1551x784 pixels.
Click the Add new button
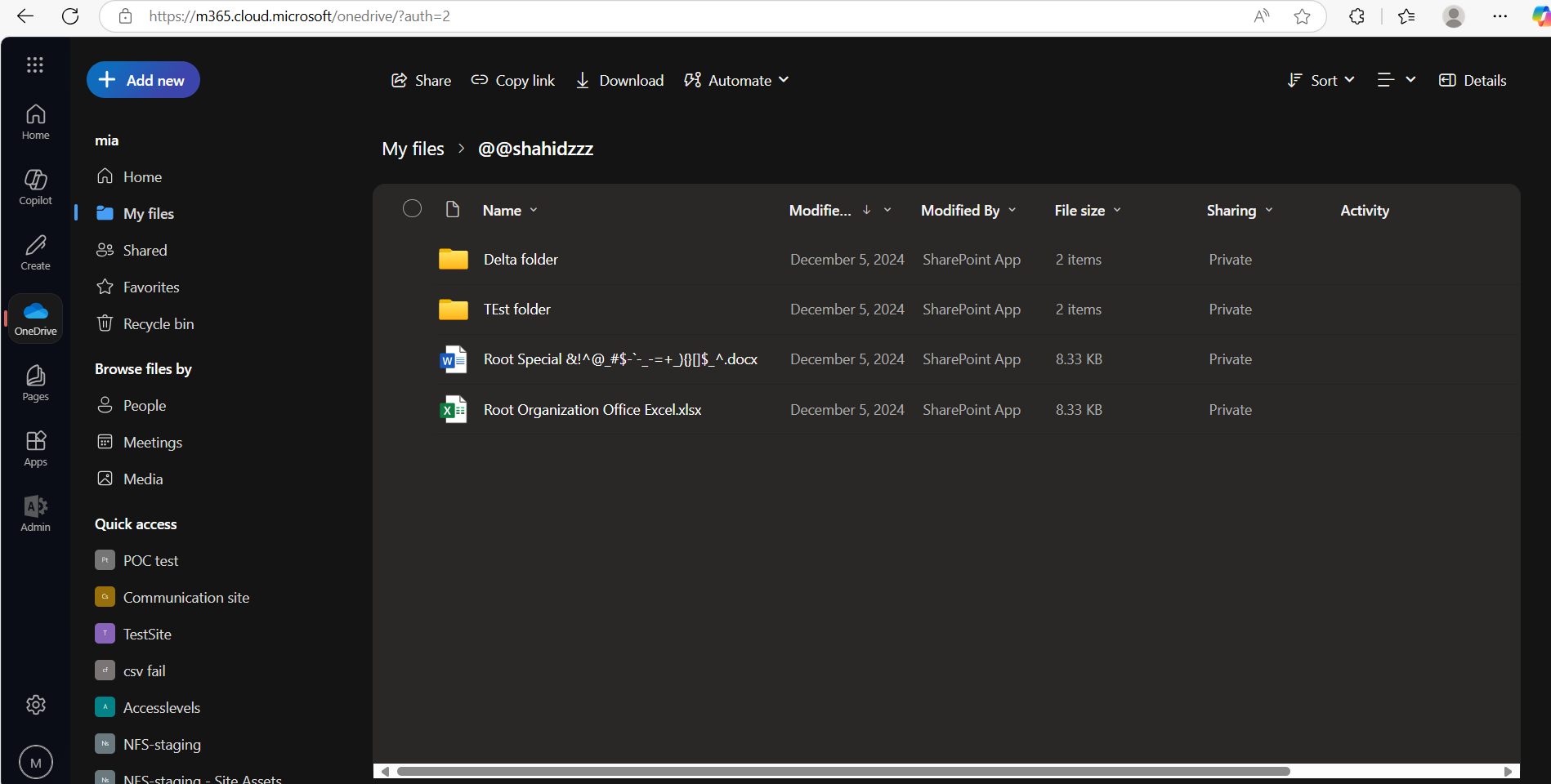coord(143,80)
